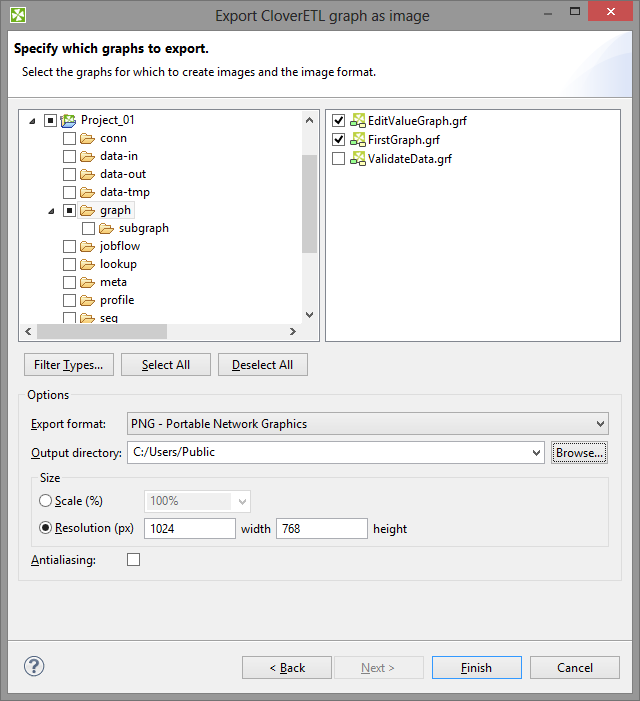Click the ValidateData.grf graph file icon

(358, 158)
